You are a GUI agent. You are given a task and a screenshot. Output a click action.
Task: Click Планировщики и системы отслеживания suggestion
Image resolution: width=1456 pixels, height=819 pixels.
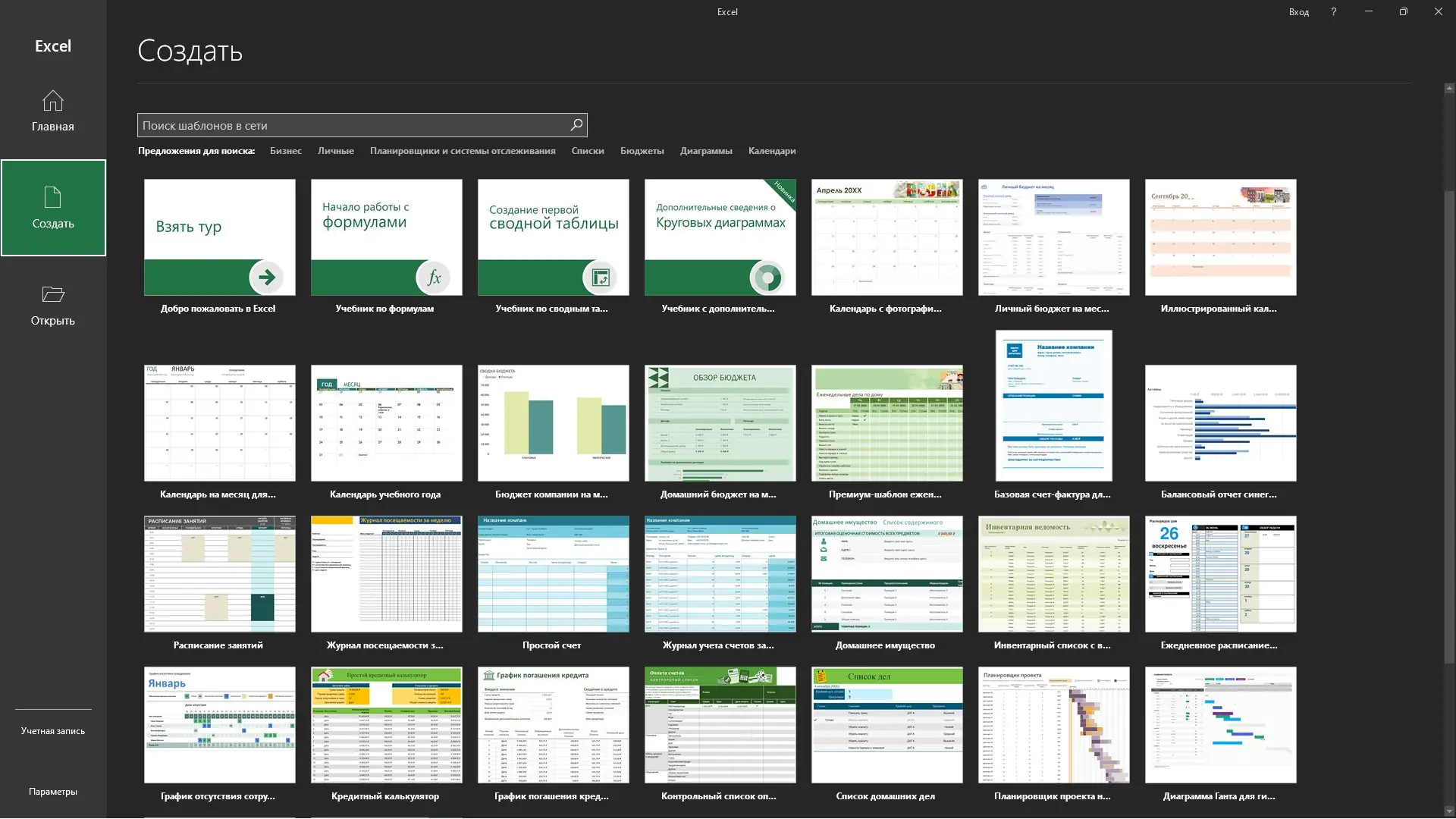[462, 151]
